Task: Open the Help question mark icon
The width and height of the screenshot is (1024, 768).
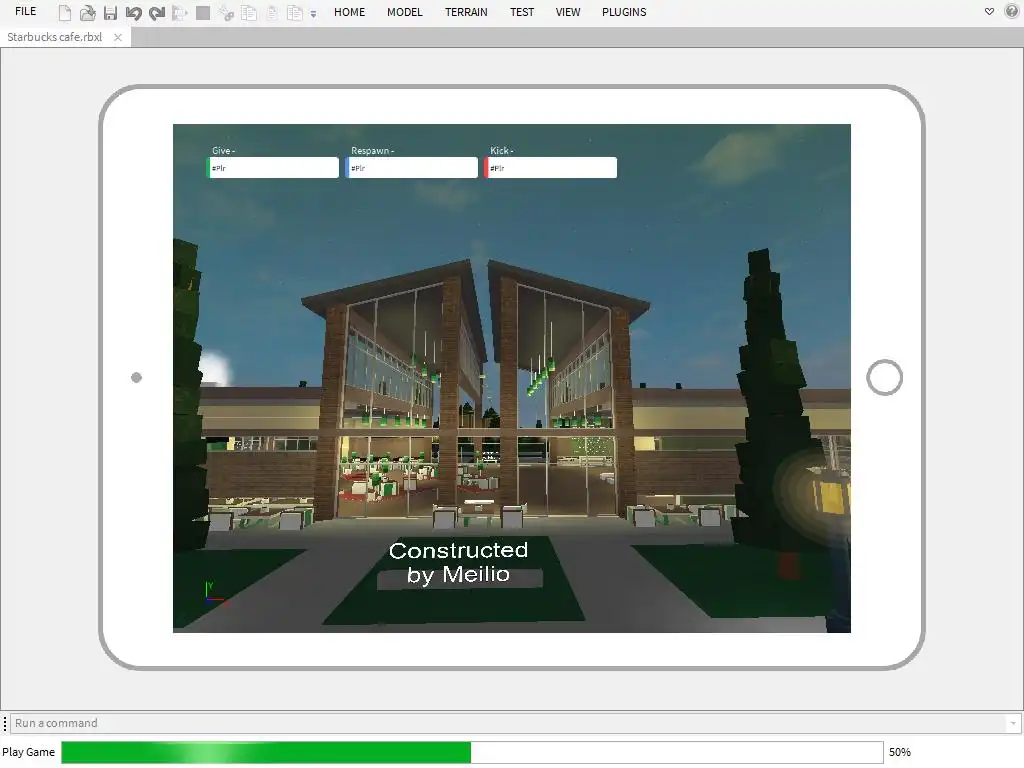Action: (1011, 11)
